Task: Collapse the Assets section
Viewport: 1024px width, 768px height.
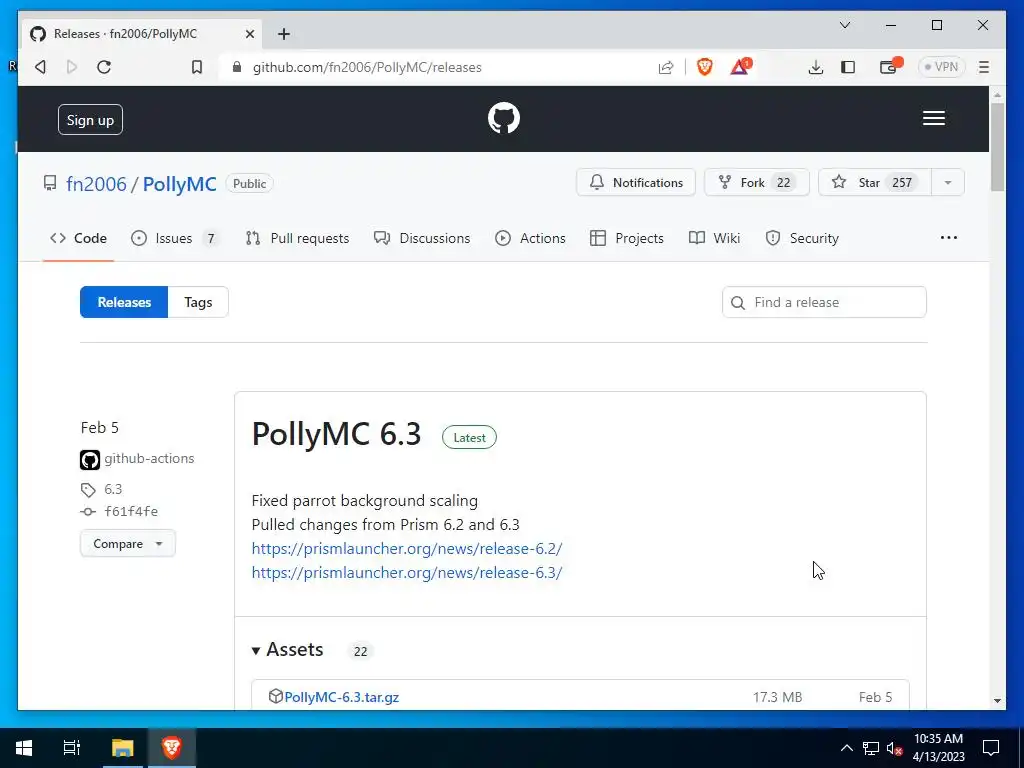Action: tap(287, 650)
